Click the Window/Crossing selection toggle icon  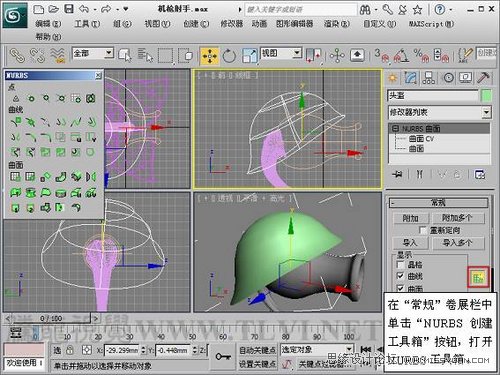pyautogui.click(x=185, y=55)
